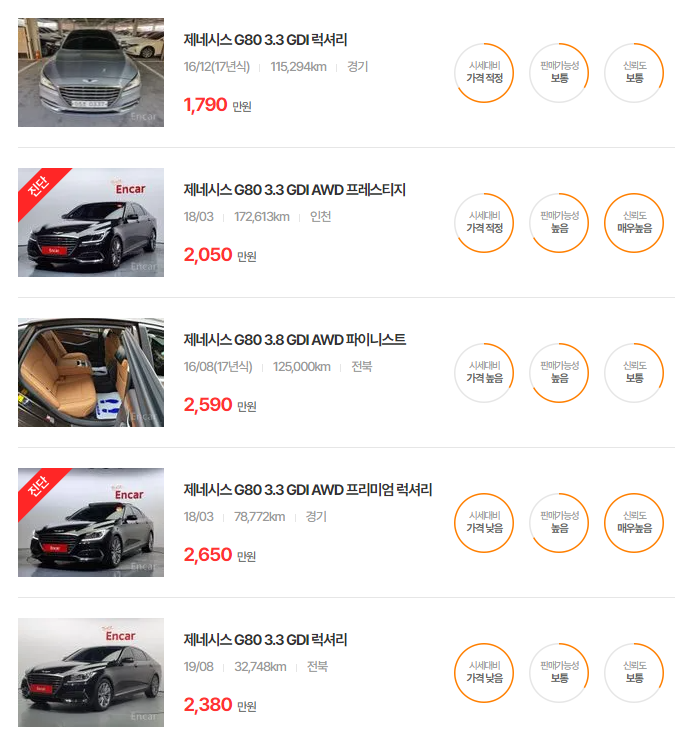Open 제네시스 G80 3.3 GDI AWD 프리미엄 럭셔리 listing
This screenshot has width=675, height=738.
tap(308, 489)
